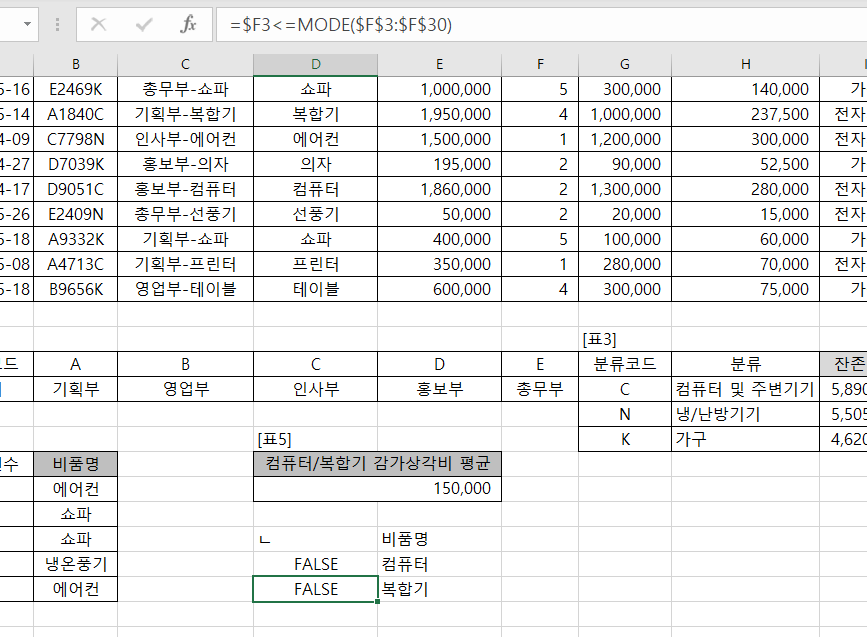Select column D header
Image resolution: width=867 pixels, height=637 pixels.
[x=315, y=65]
